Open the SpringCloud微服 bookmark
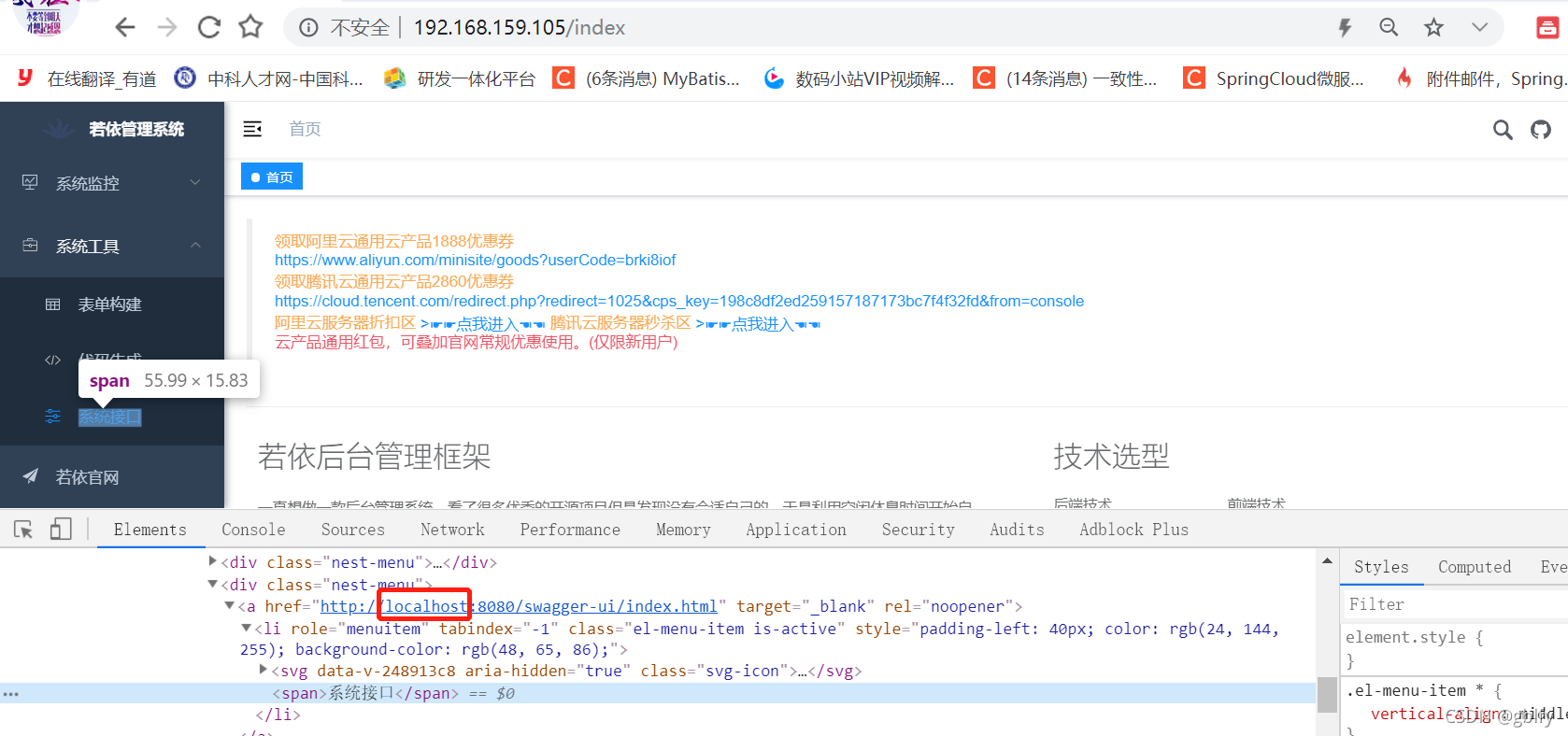1568x736 pixels. click(x=1274, y=79)
